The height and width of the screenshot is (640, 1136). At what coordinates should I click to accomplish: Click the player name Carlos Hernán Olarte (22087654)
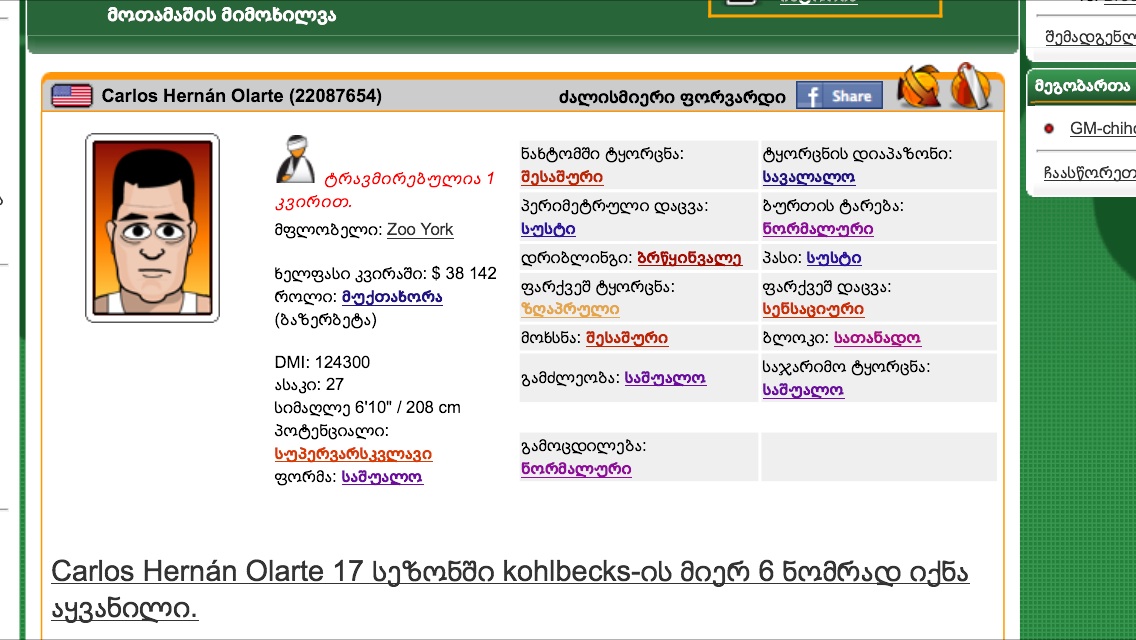(241, 96)
